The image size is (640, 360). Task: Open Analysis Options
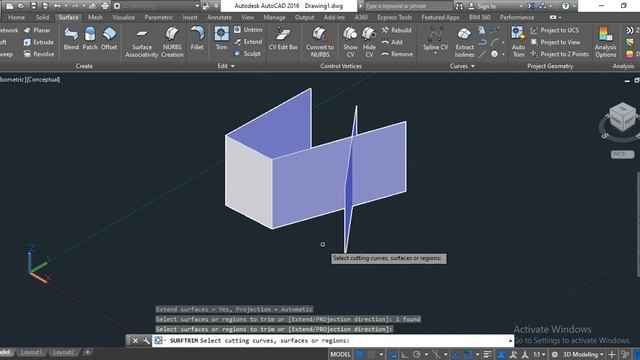click(x=606, y=42)
